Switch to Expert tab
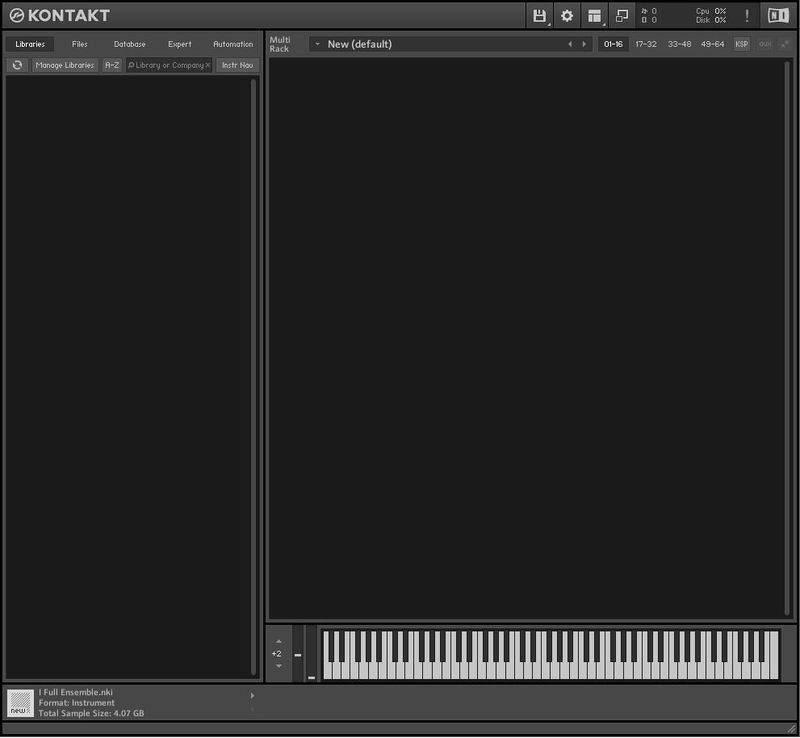The image size is (800, 738). coord(180,44)
